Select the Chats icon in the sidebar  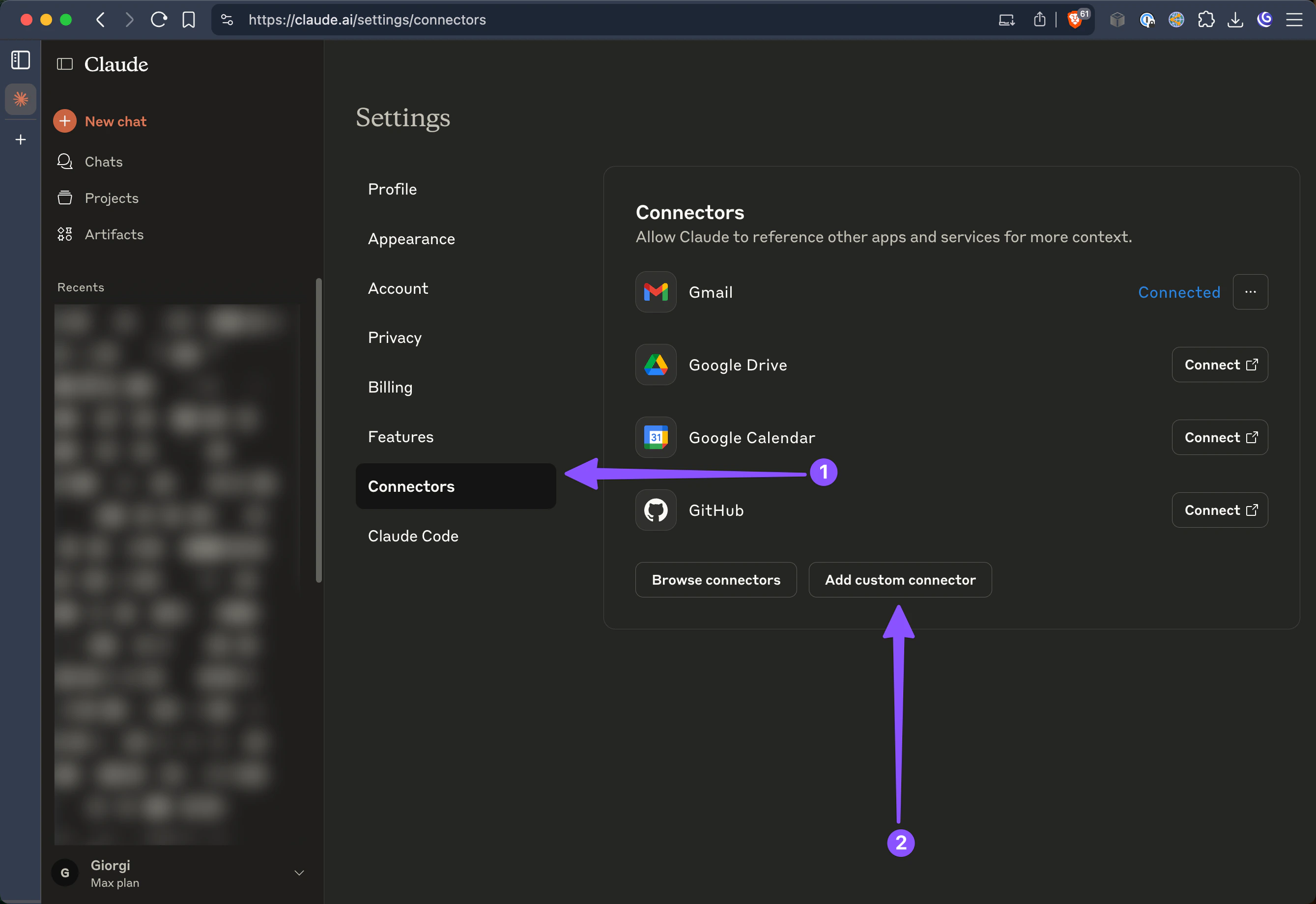click(x=64, y=162)
